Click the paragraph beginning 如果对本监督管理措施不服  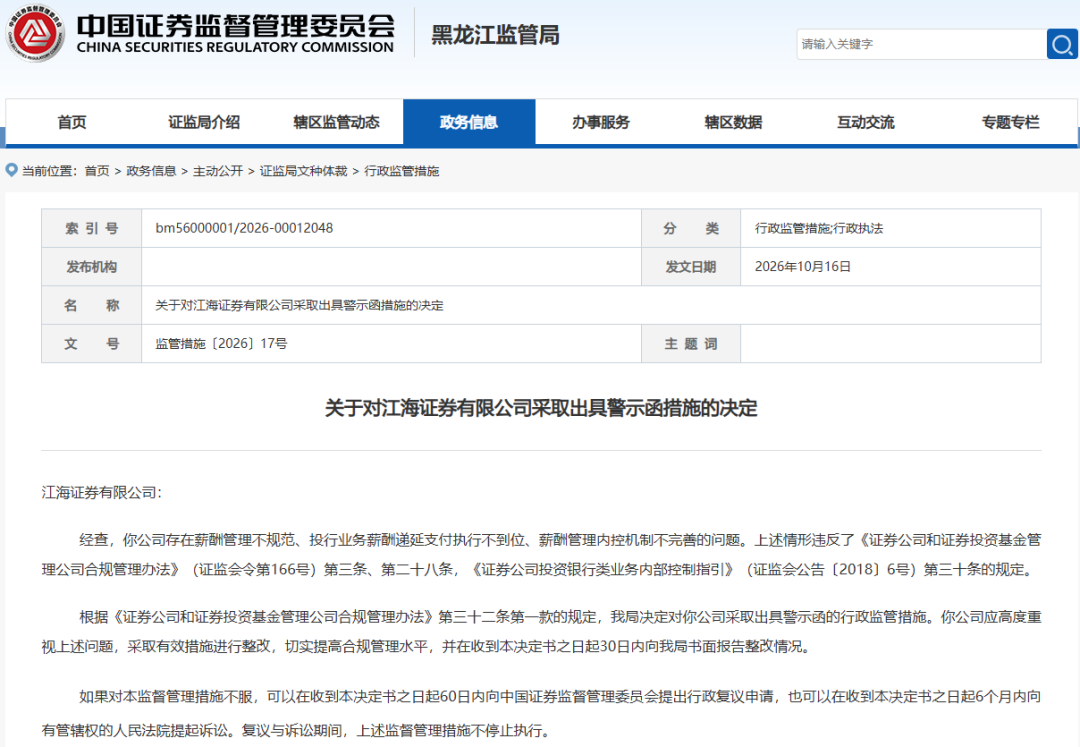(541, 713)
